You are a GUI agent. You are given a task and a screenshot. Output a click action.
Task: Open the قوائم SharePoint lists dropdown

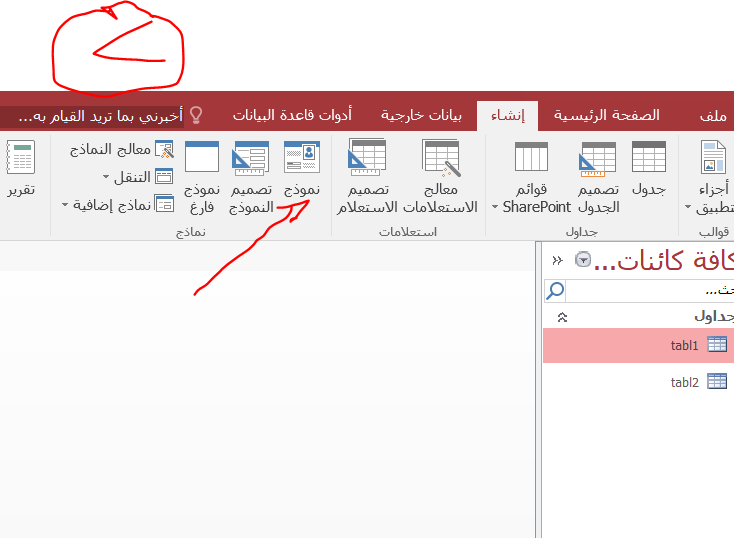pyautogui.click(x=531, y=177)
